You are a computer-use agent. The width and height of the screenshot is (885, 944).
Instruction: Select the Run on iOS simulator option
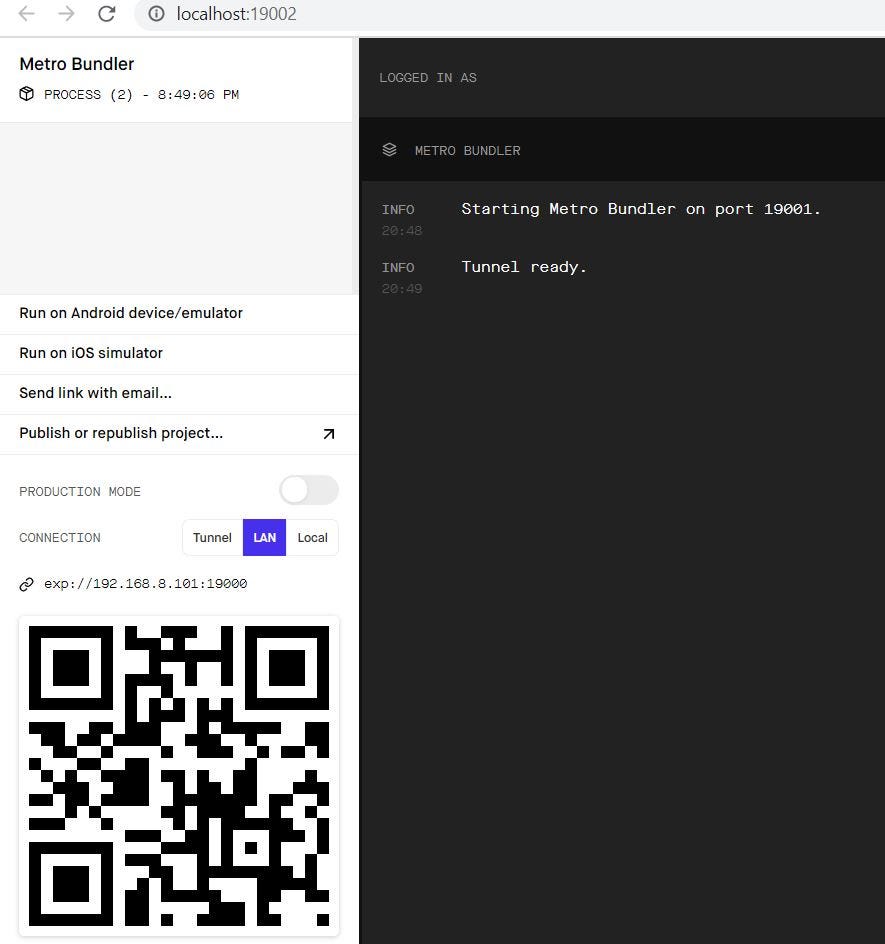pyautogui.click(x=90, y=353)
